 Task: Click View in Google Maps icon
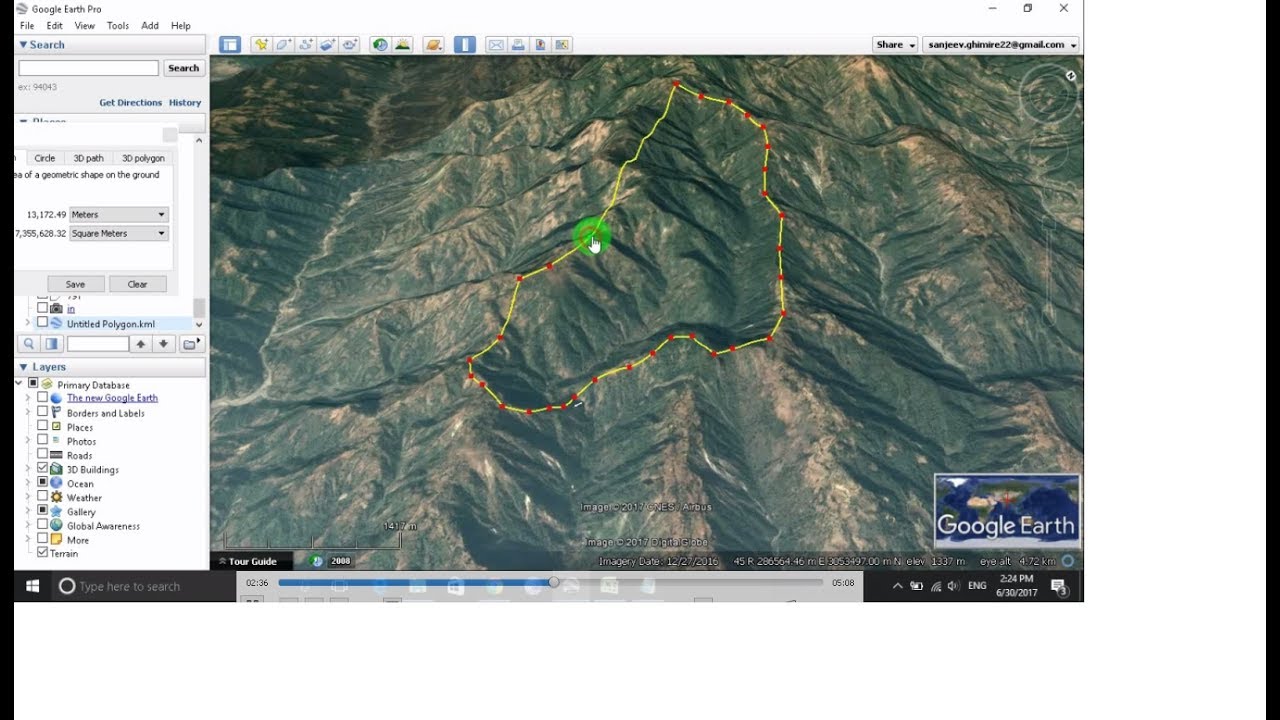click(562, 45)
